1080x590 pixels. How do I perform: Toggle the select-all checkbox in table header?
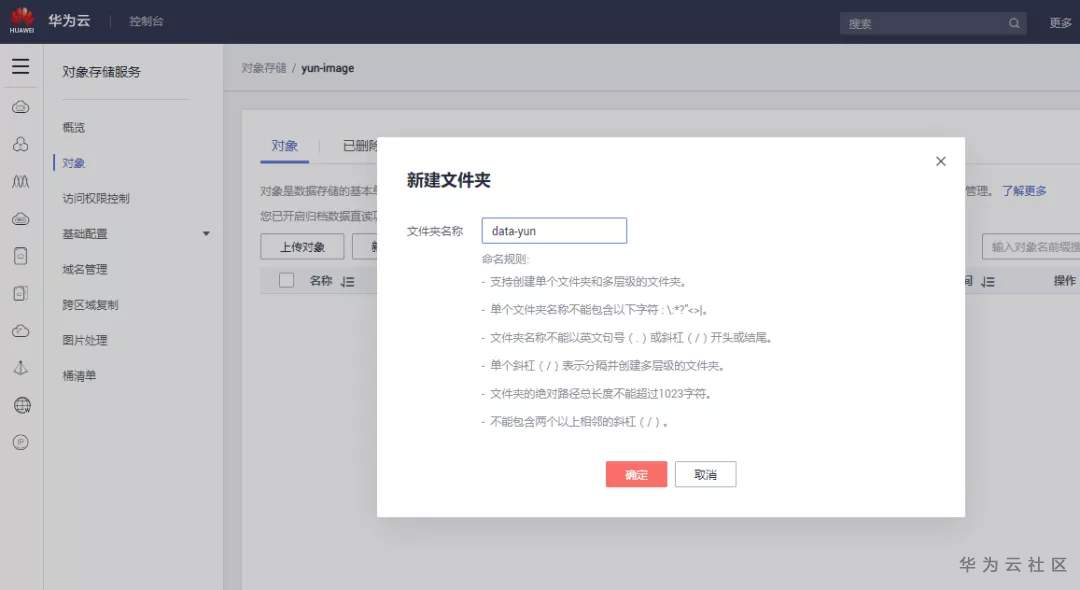click(x=287, y=280)
